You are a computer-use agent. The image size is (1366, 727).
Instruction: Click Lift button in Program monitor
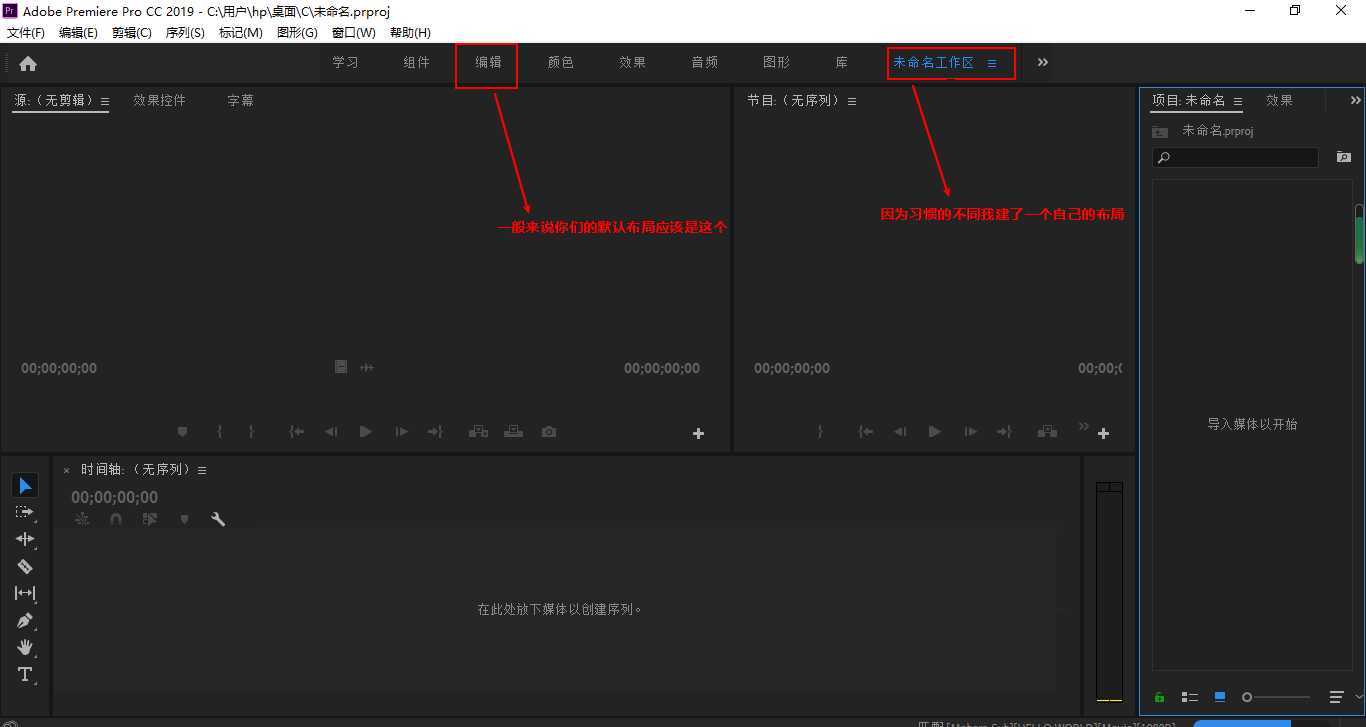point(1047,432)
